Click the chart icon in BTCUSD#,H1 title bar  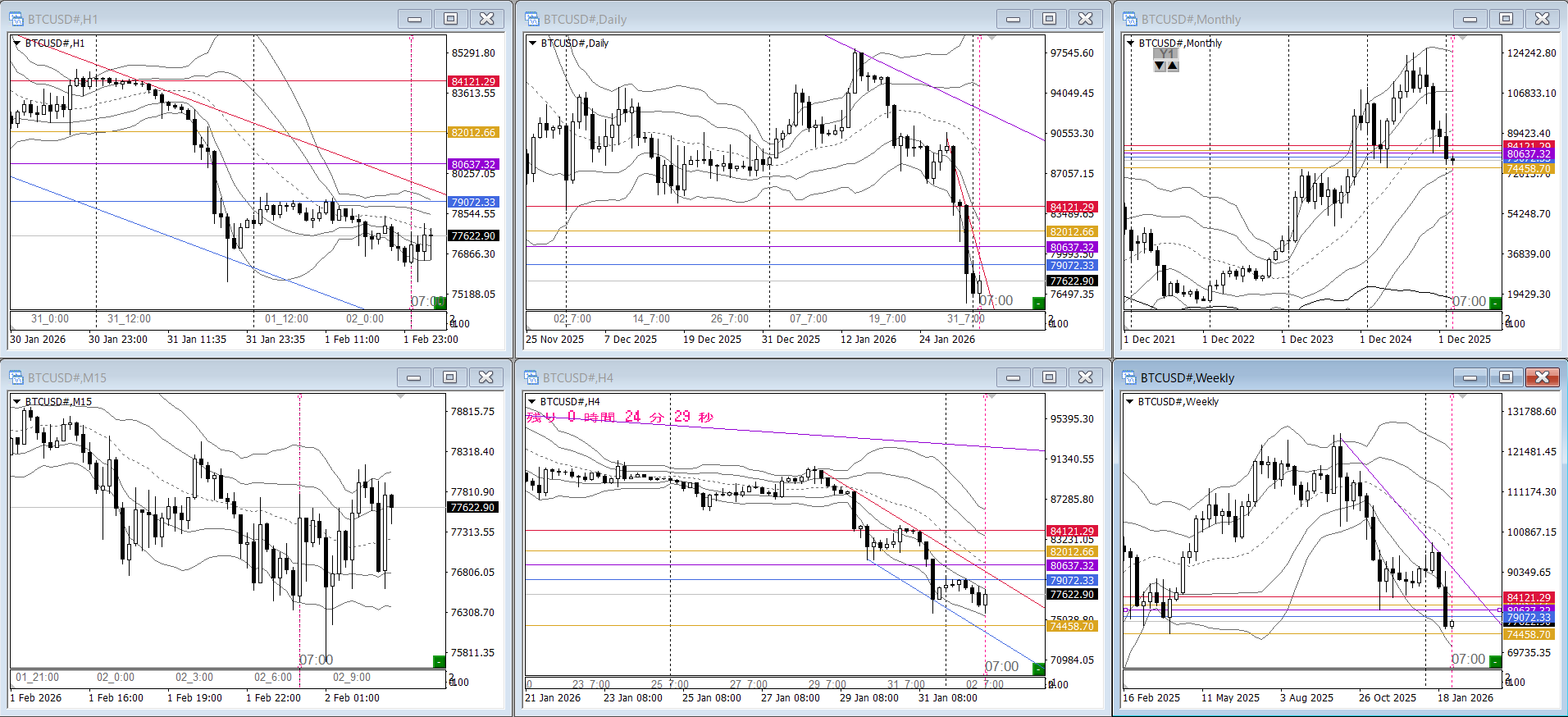16,19
